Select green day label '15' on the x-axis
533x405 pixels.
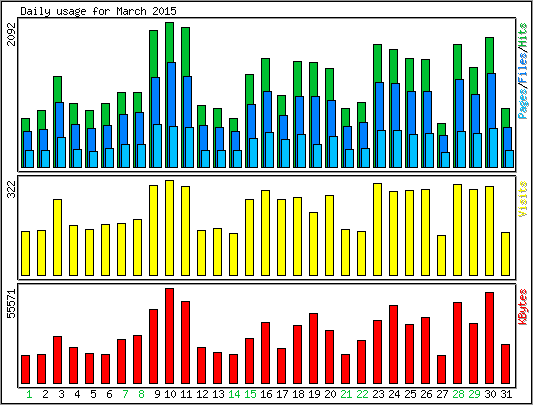[250, 394]
